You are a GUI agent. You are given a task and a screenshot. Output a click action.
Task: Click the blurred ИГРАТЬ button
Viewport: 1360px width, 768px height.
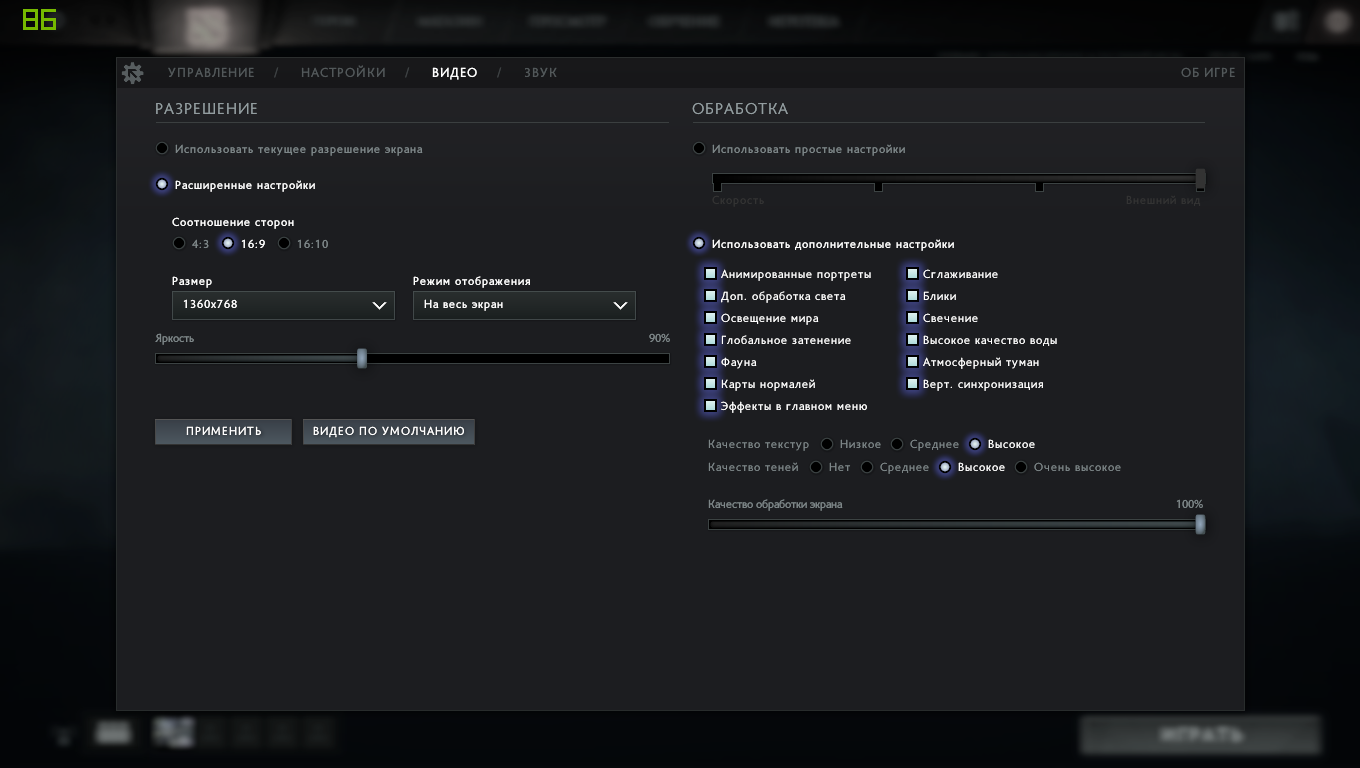point(1200,735)
